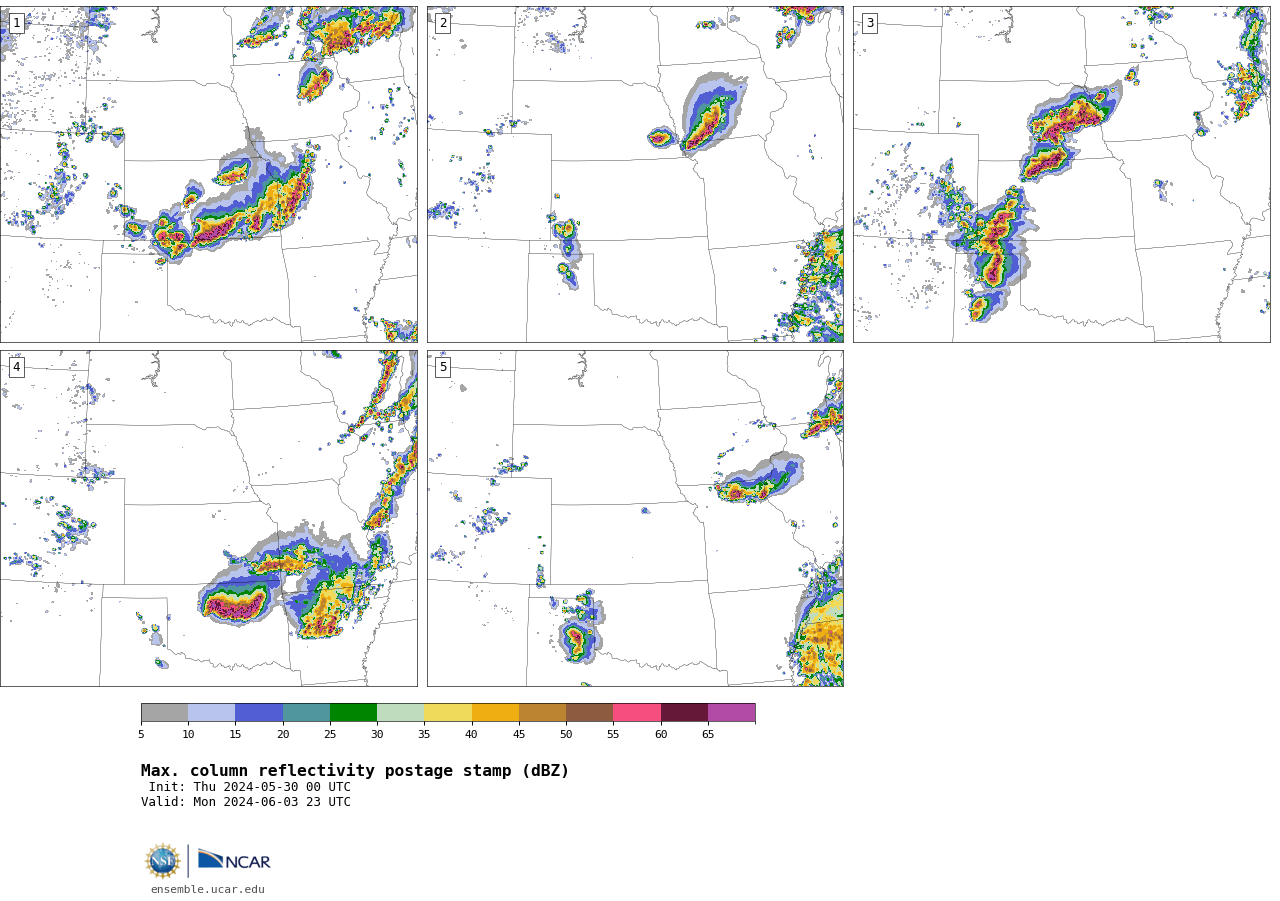The width and height of the screenshot is (1280, 901).
Task: Click the colorbar tick label 50
Action: [x=566, y=735]
